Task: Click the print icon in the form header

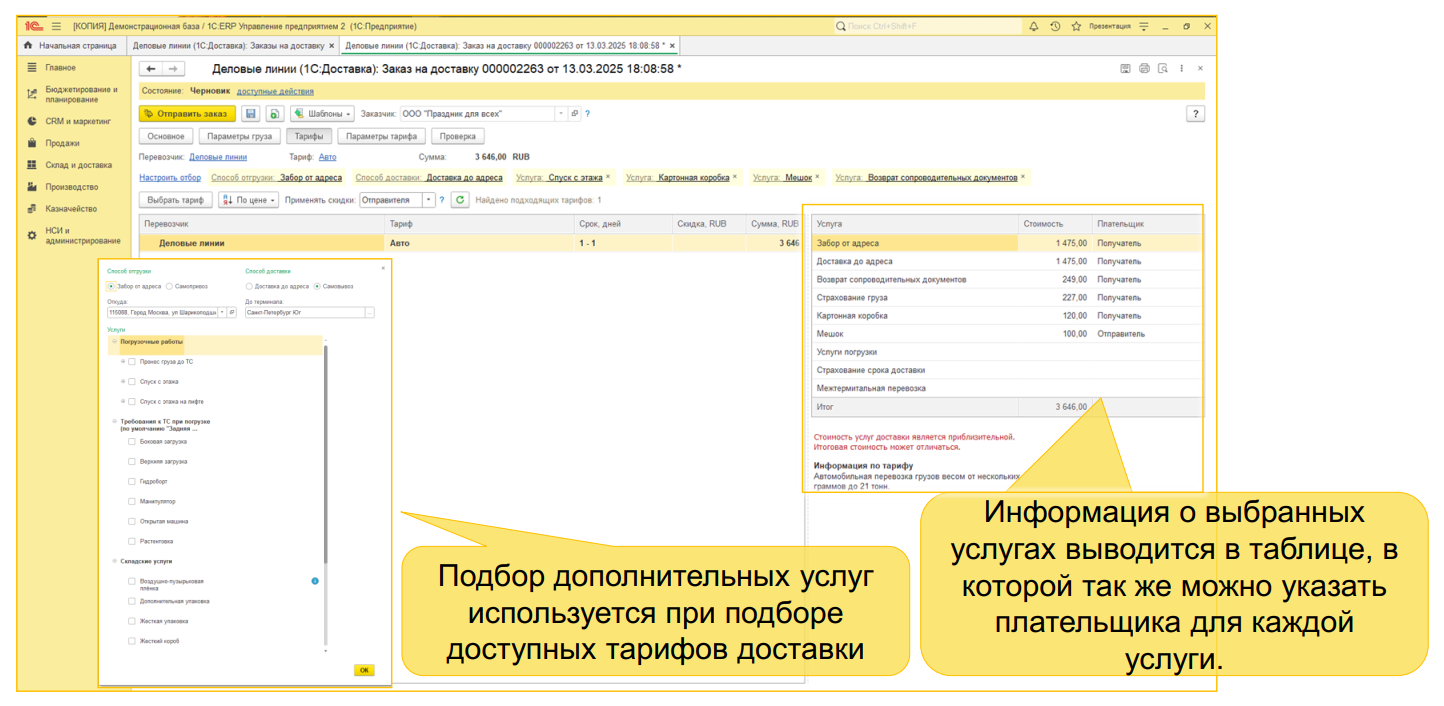Action: tap(1144, 68)
